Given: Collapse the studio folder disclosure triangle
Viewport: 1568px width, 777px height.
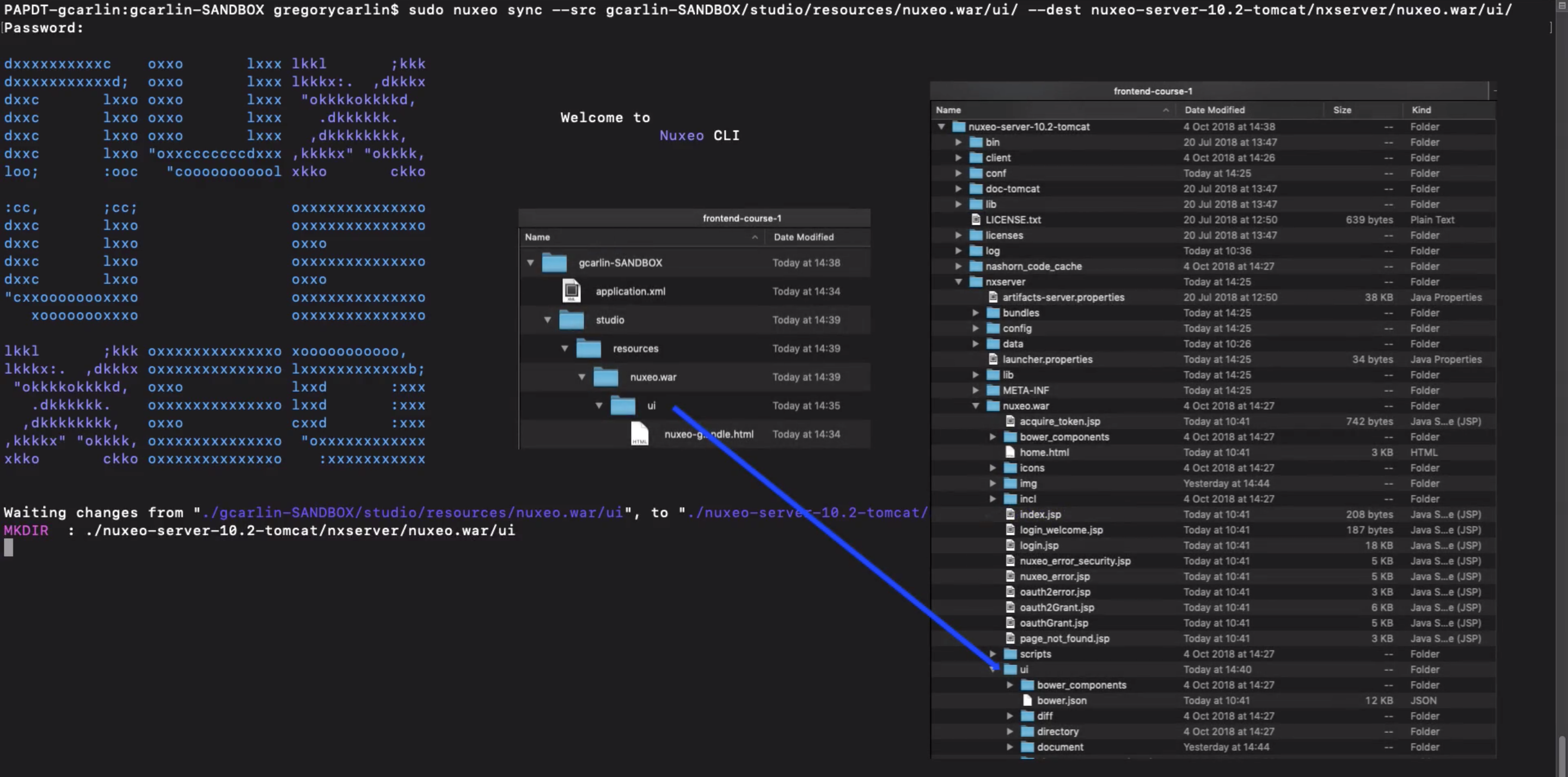Looking at the screenshot, I should point(547,319).
